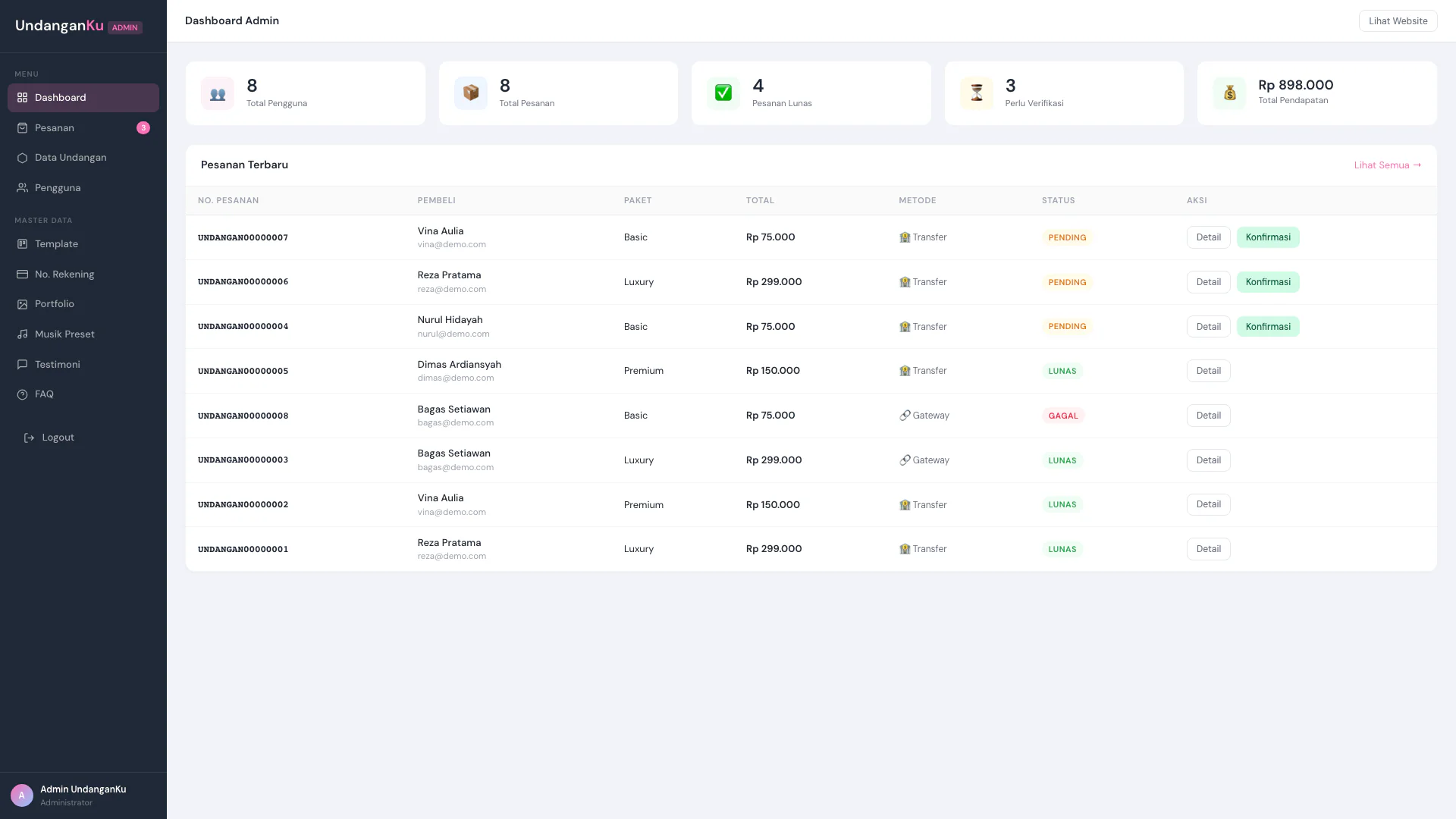
Task: Click Konfirmasi for Nurul Hidayah's order
Action: click(1268, 327)
